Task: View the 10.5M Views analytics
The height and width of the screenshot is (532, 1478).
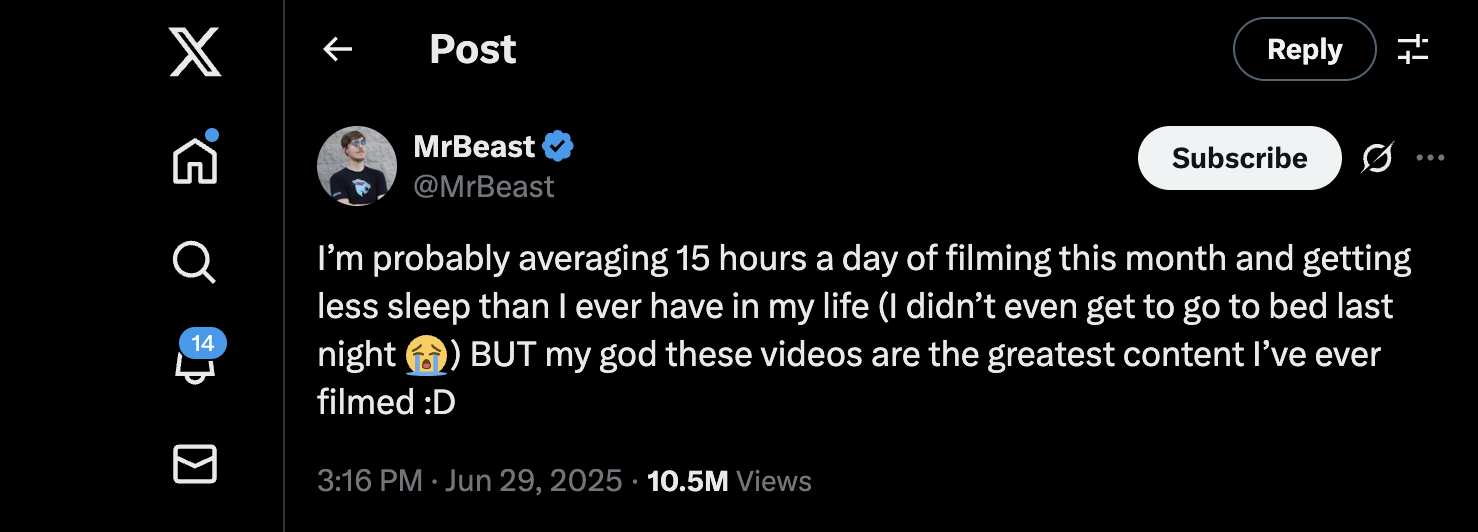Action: click(x=729, y=481)
